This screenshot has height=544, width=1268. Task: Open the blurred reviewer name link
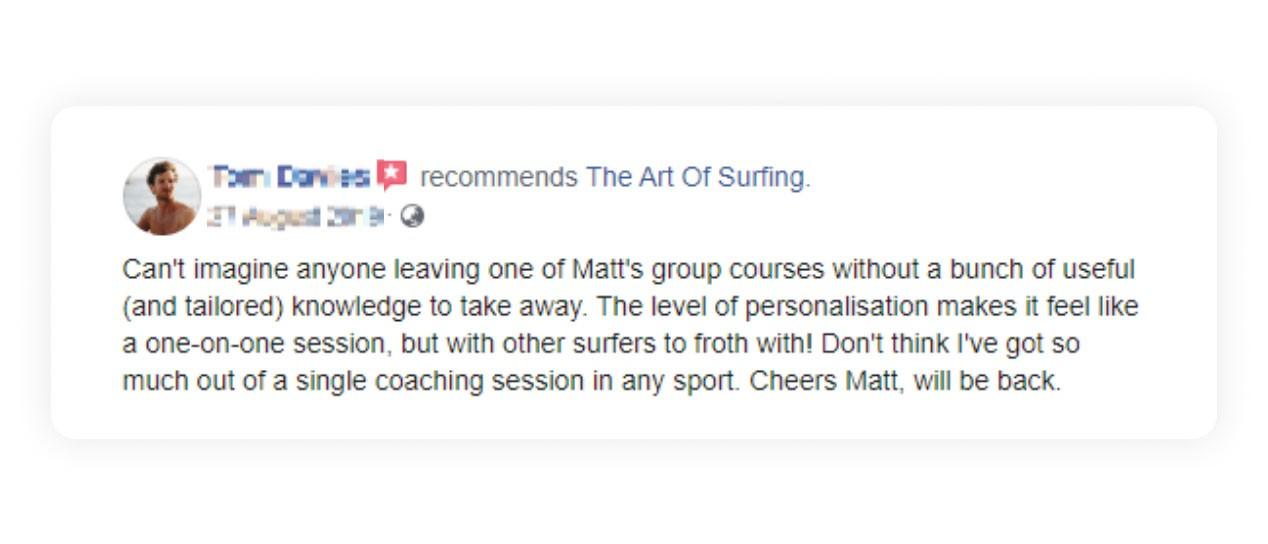(x=289, y=177)
